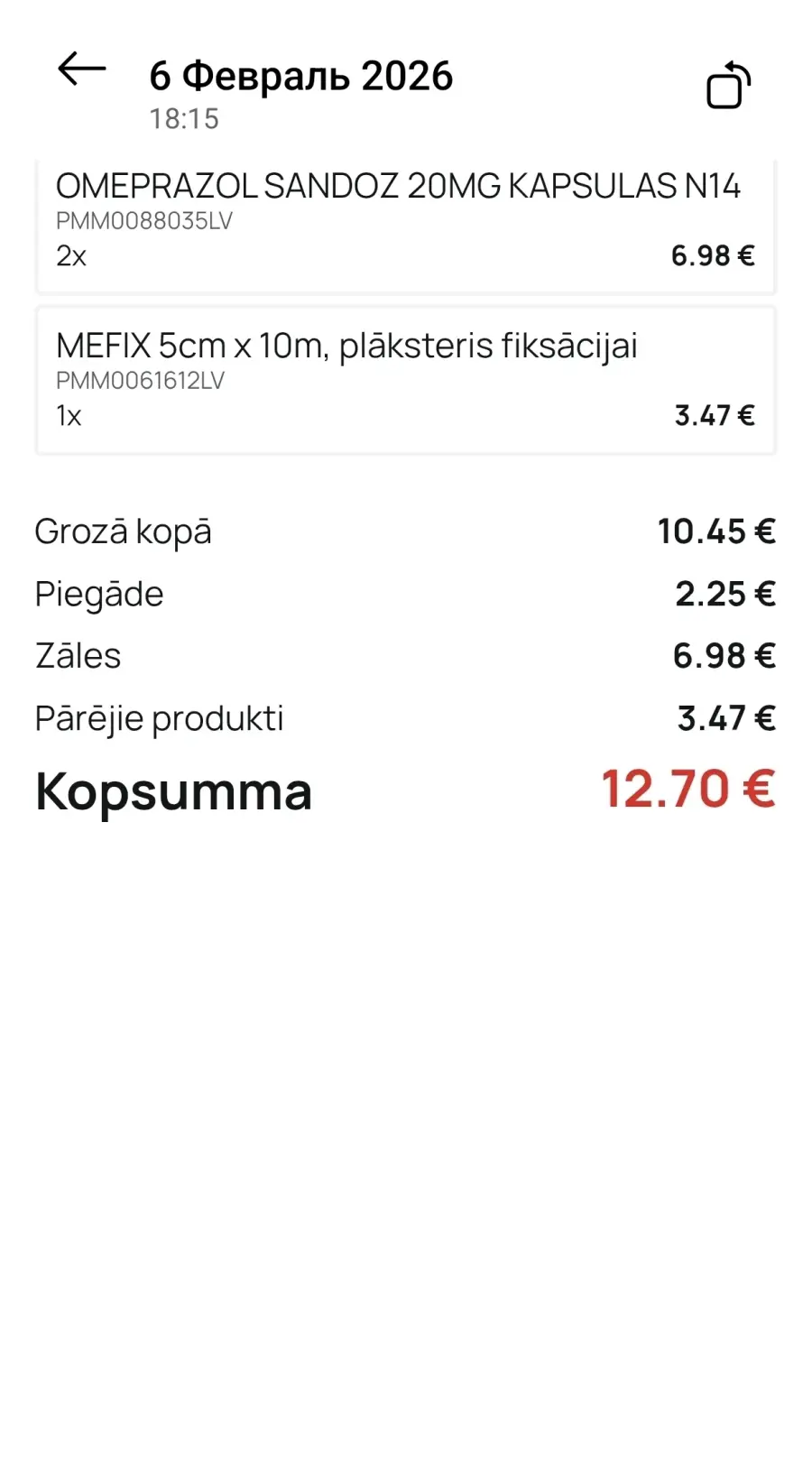Click MEFIX item price 3.47 €
812x1469 pixels.
[x=714, y=416]
